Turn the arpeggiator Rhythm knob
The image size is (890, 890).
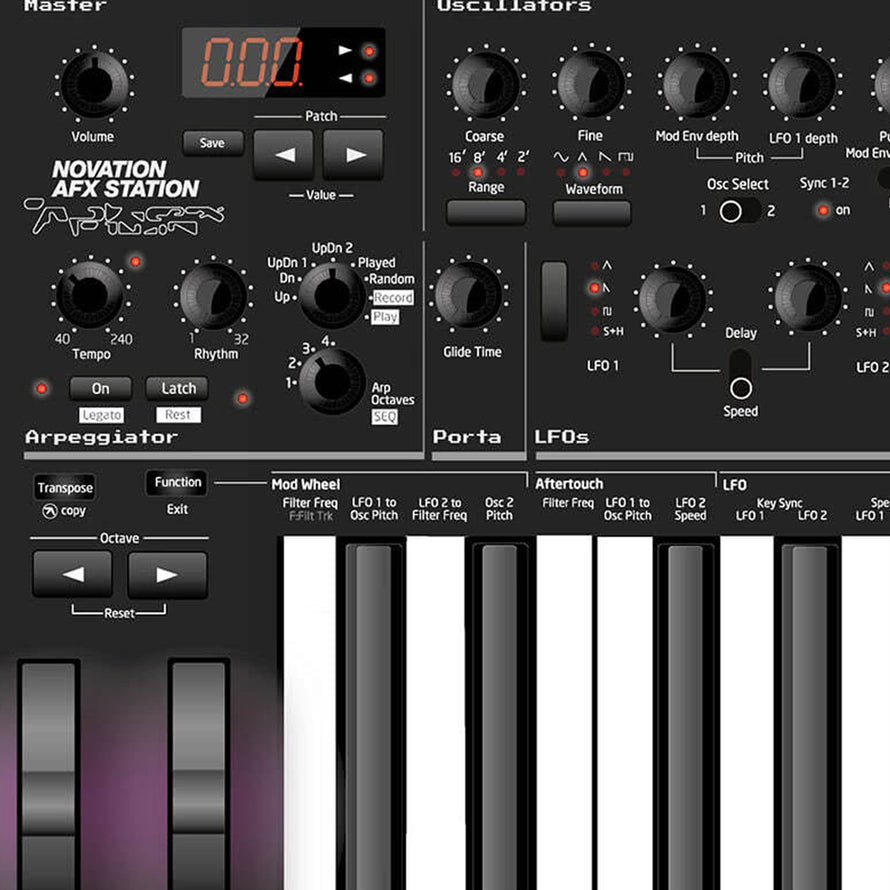[x=213, y=295]
